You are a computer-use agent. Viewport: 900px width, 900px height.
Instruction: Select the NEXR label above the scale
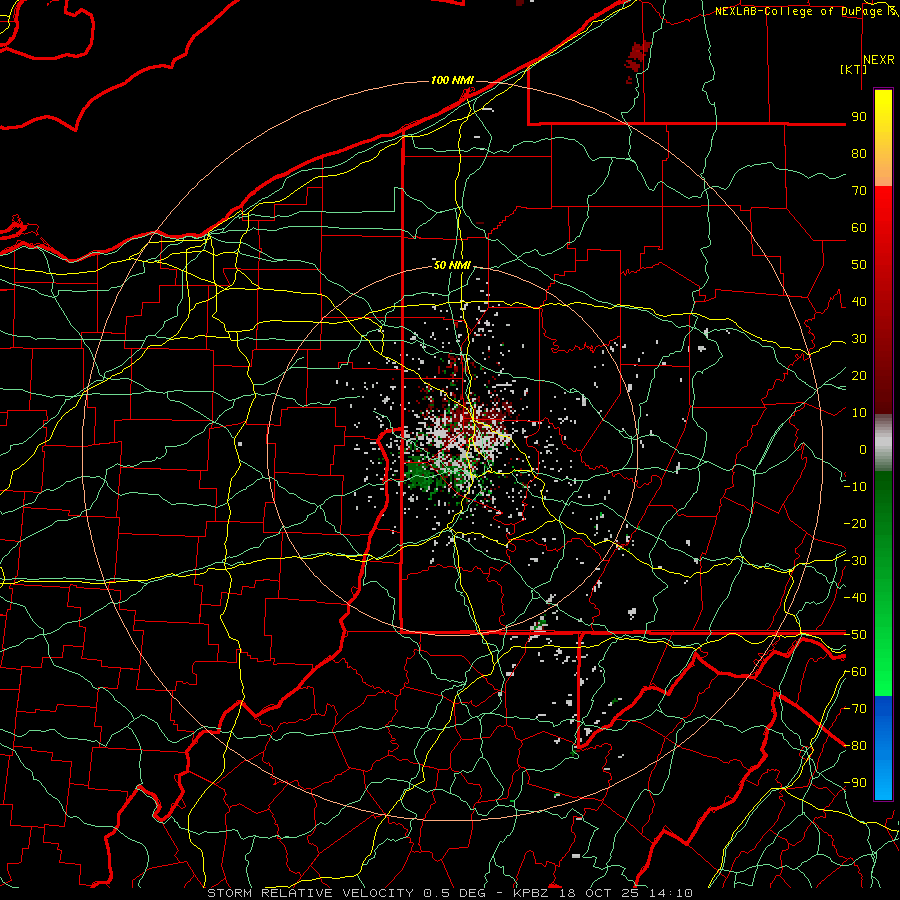pos(879,60)
